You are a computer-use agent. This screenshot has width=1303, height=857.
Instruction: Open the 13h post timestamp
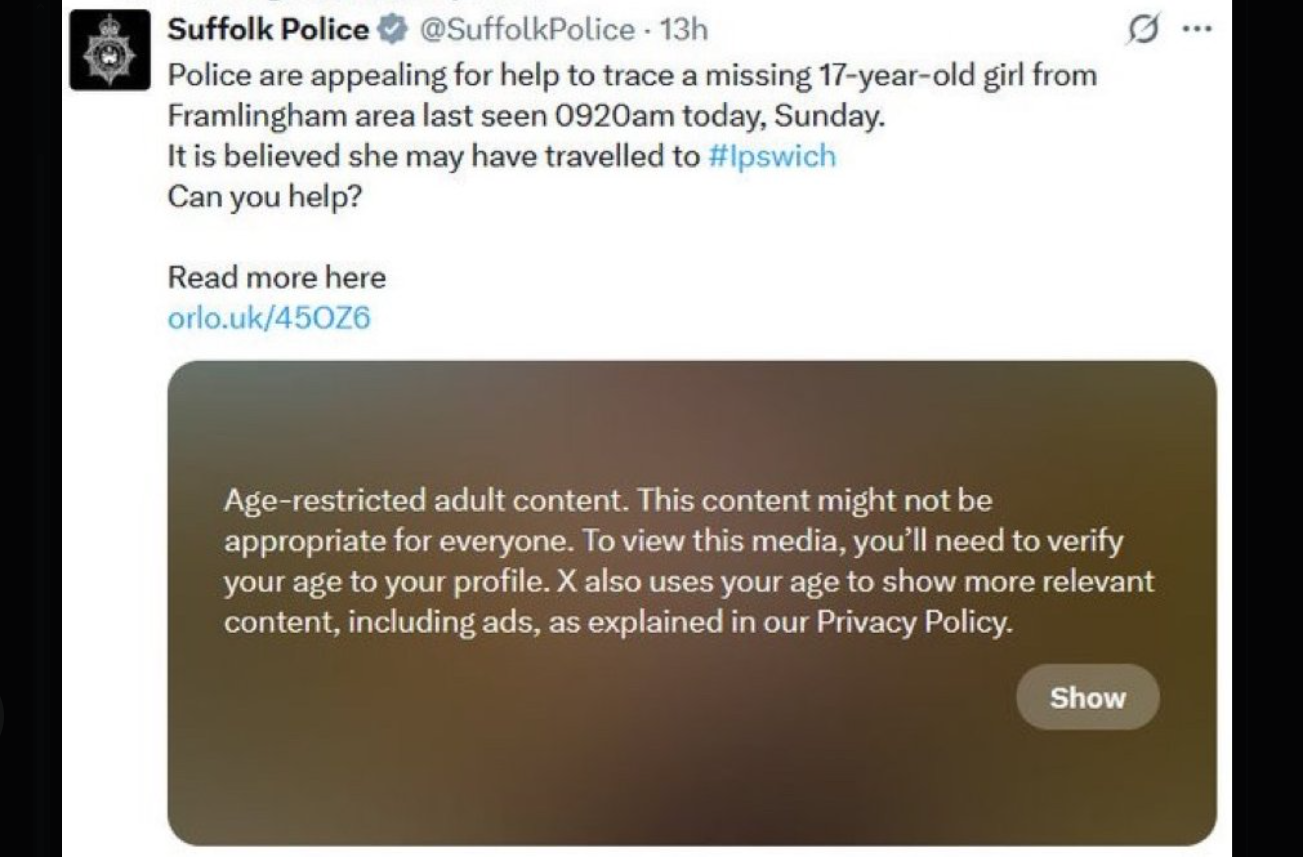pos(684,30)
